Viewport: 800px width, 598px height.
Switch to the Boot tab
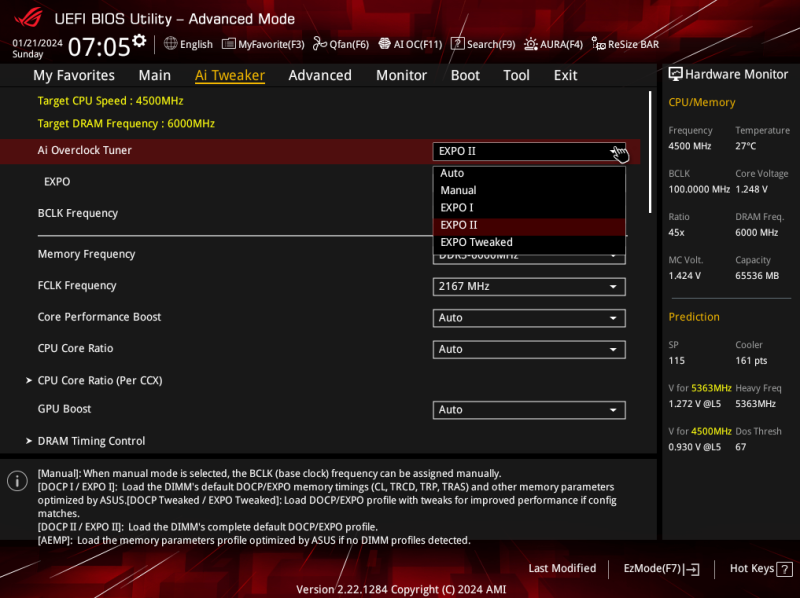coord(465,76)
